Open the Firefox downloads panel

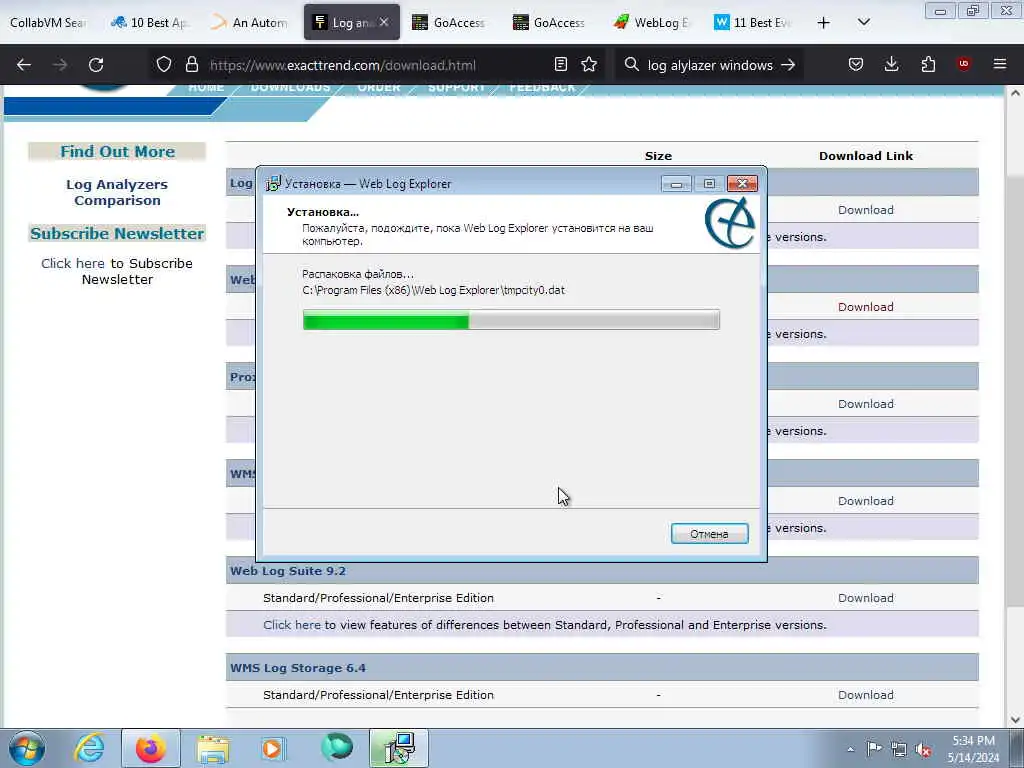(x=891, y=65)
